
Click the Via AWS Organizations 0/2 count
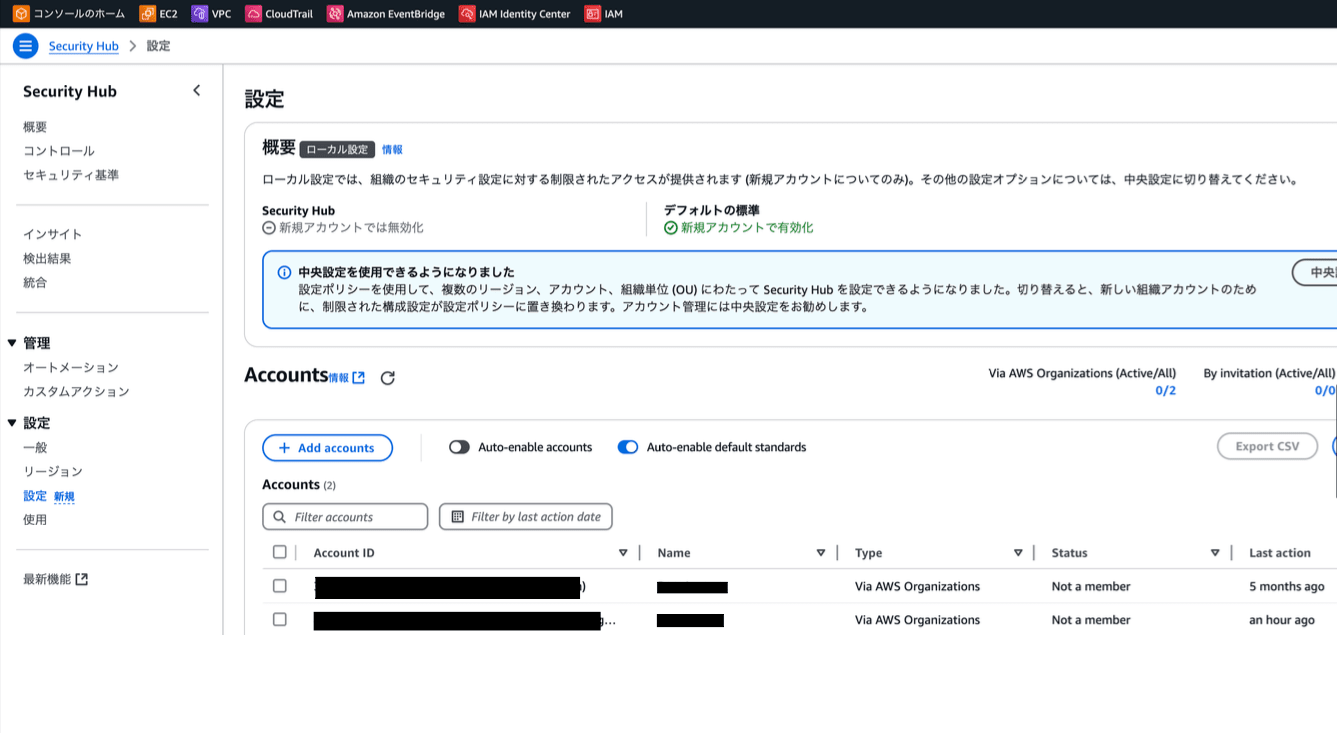click(x=1166, y=391)
